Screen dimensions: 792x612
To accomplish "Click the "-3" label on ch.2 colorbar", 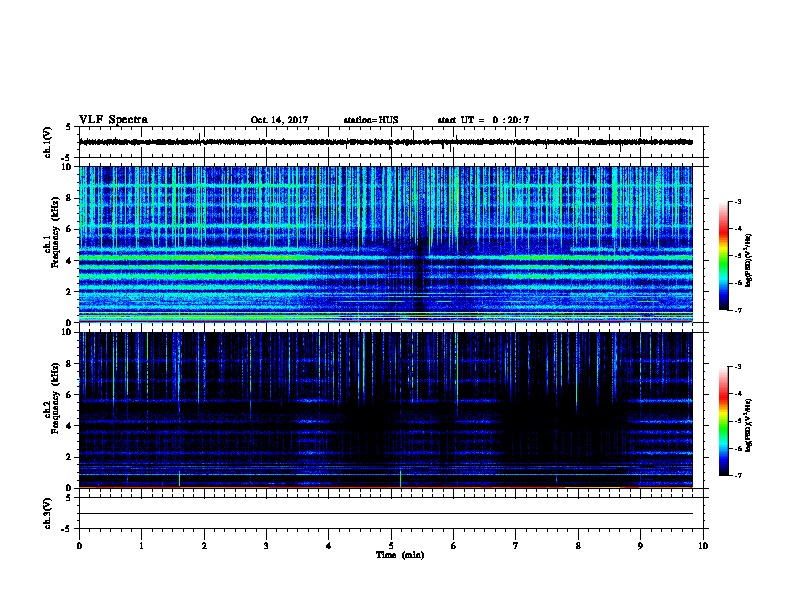I will (x=738, y=367).
